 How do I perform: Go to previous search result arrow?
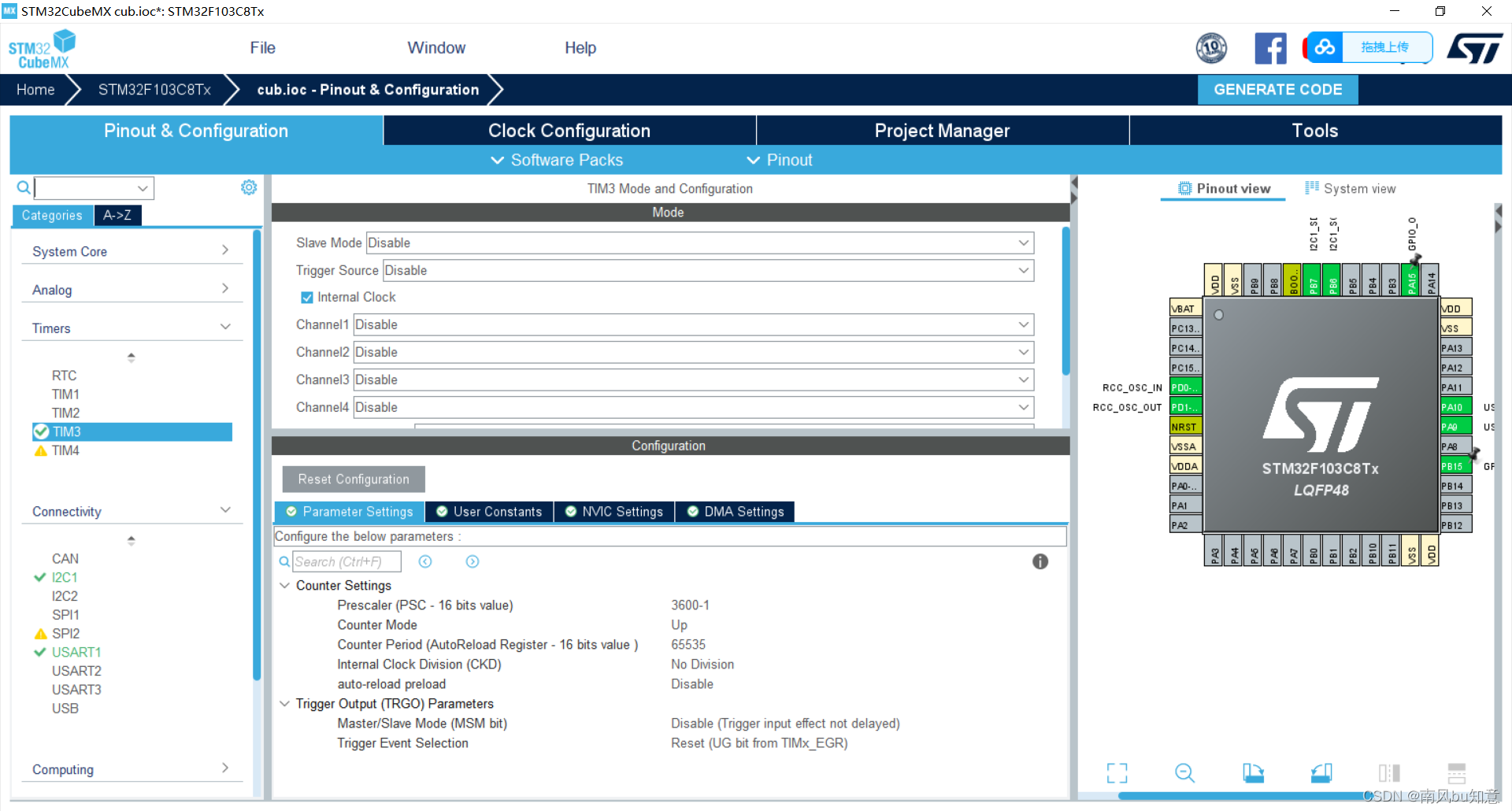(425, 561)
